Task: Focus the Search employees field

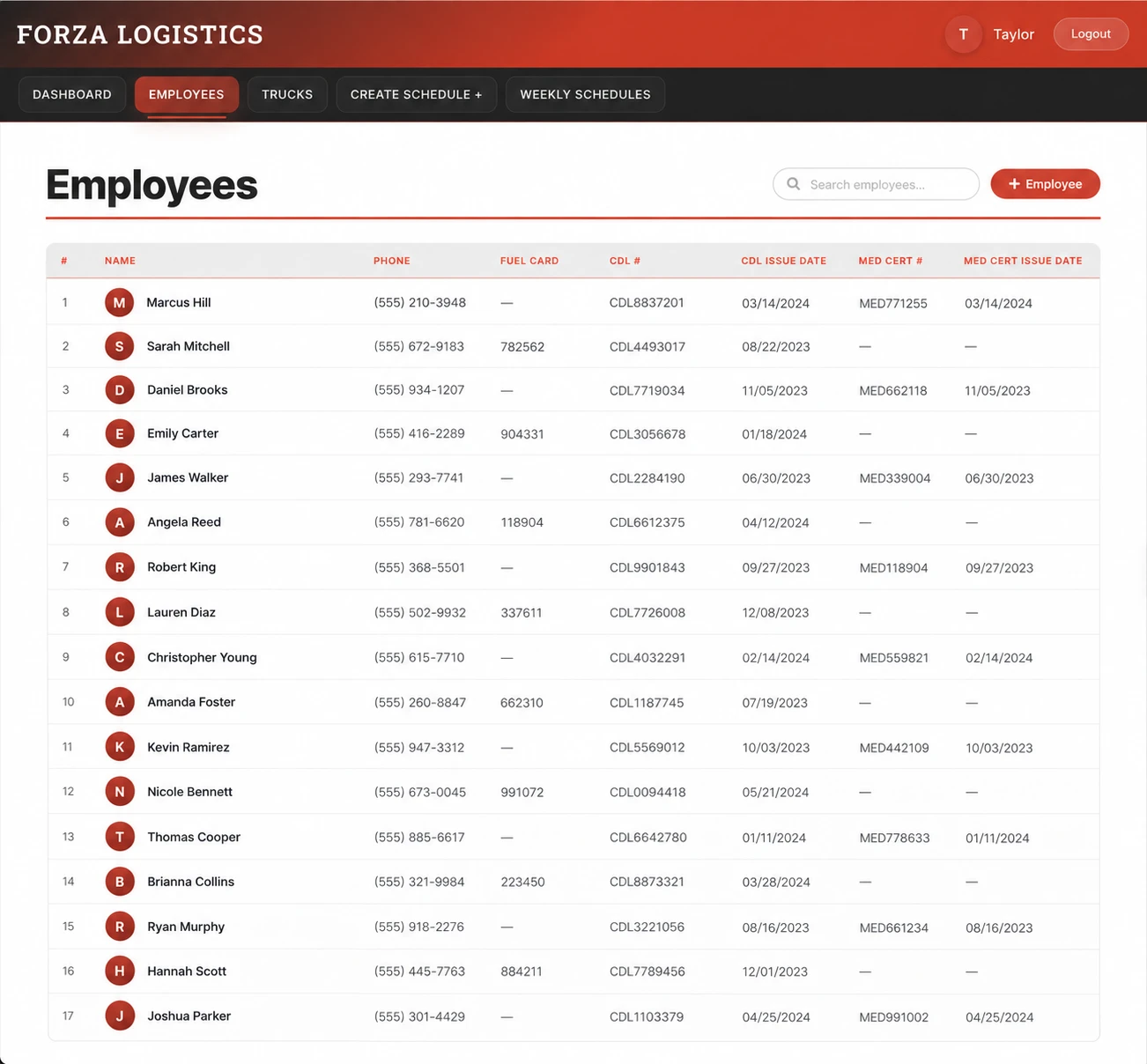Action: tap(876, 184)
